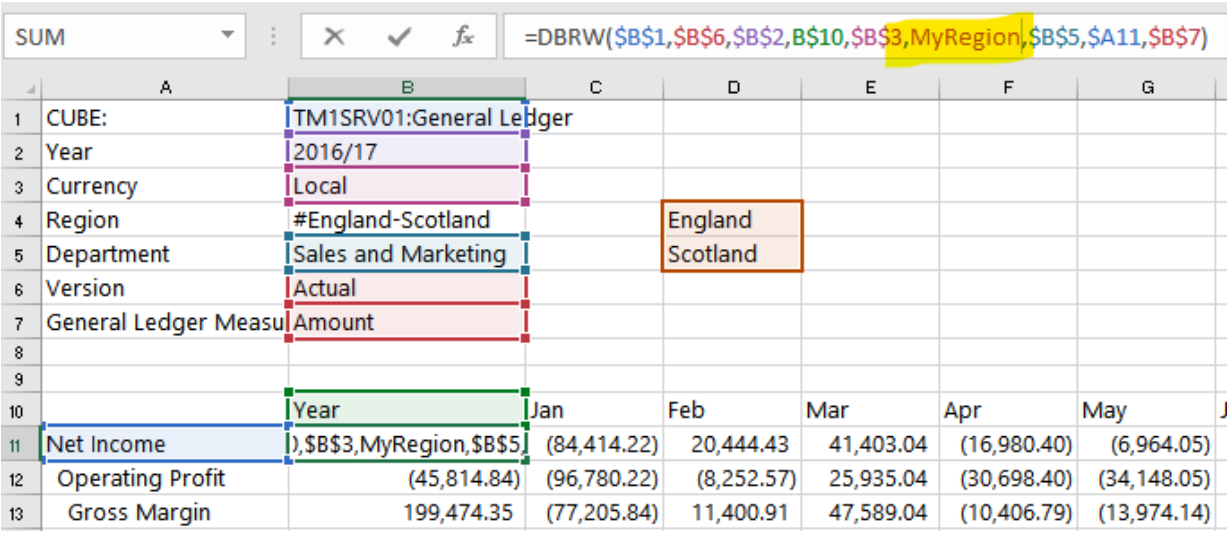Click the 41,403.04 value cell
1232x537 pixels.
870,444
